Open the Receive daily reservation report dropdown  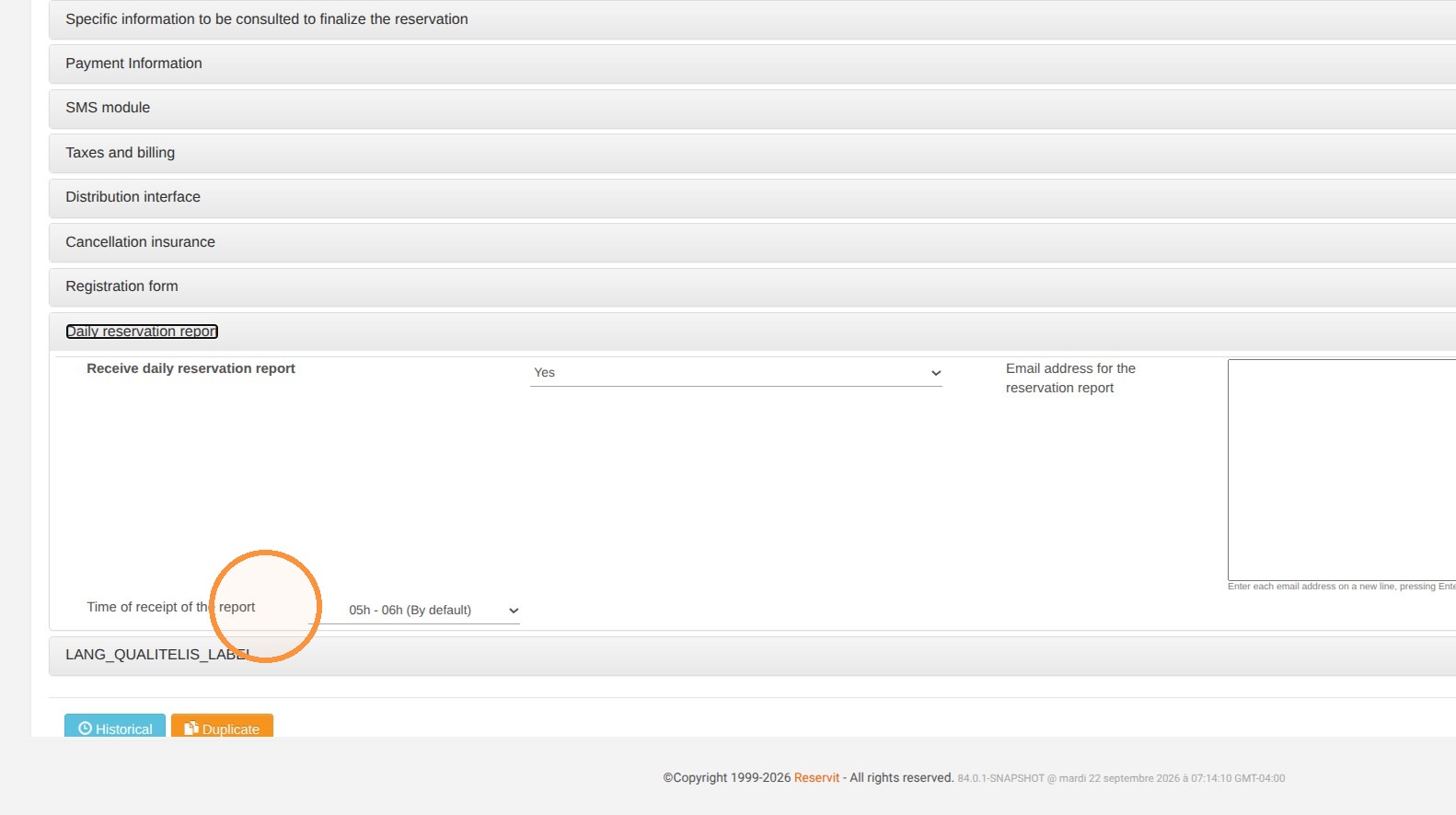point(736,373)
